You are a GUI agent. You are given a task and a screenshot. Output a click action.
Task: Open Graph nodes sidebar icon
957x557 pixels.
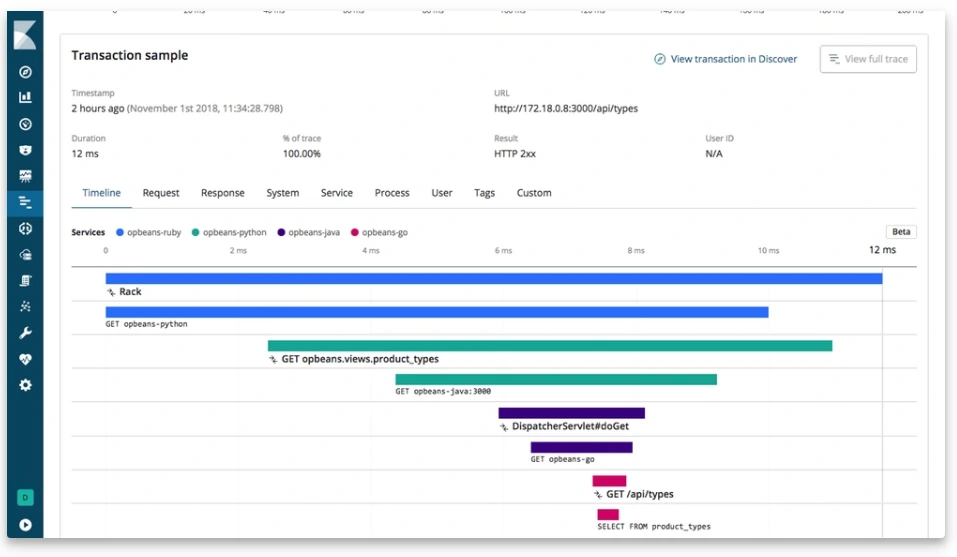point(25,307)
